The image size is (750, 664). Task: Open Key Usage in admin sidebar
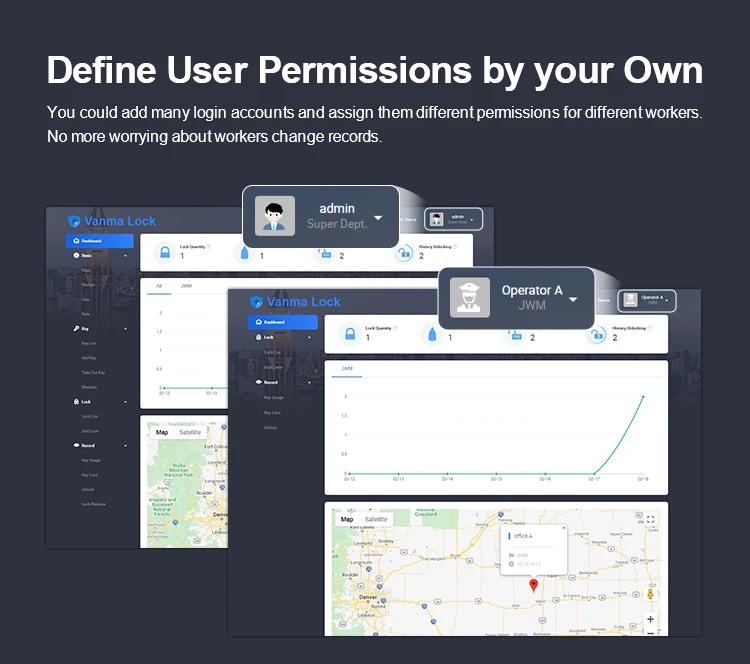click(x=91, y=460)
